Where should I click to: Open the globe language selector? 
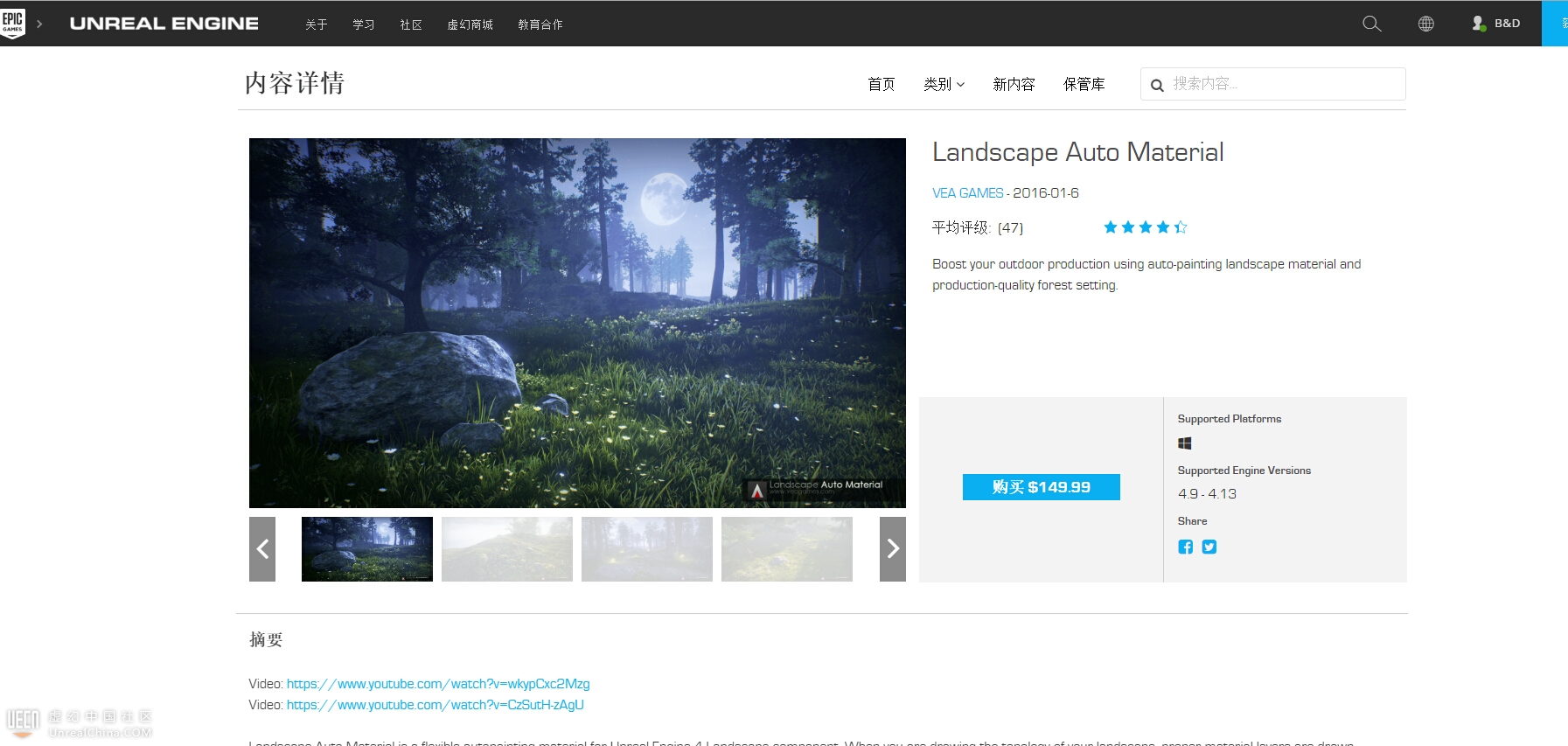click(1425, 24)
